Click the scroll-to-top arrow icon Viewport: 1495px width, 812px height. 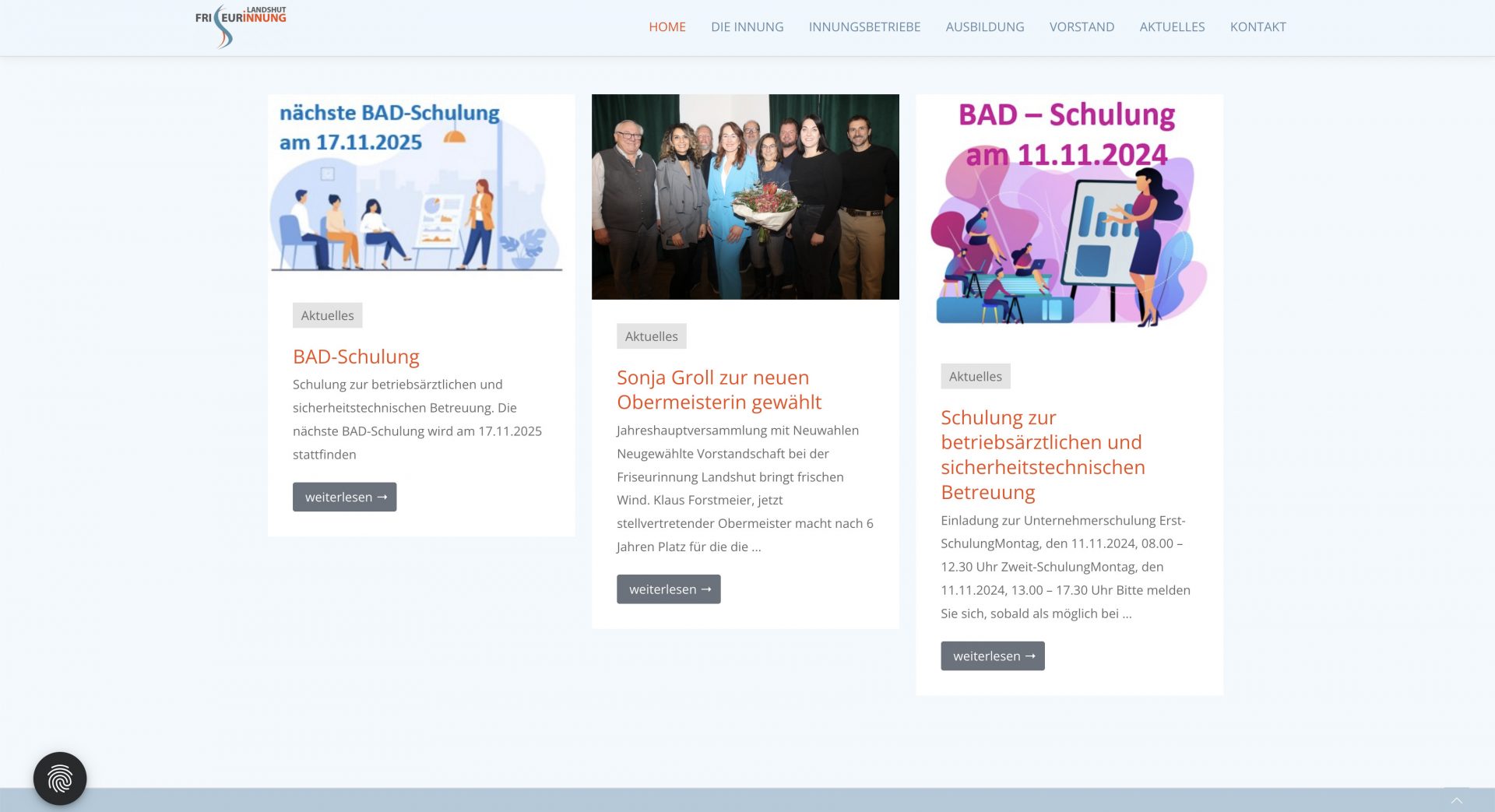pyautogui.click(x=1456, y=800)
